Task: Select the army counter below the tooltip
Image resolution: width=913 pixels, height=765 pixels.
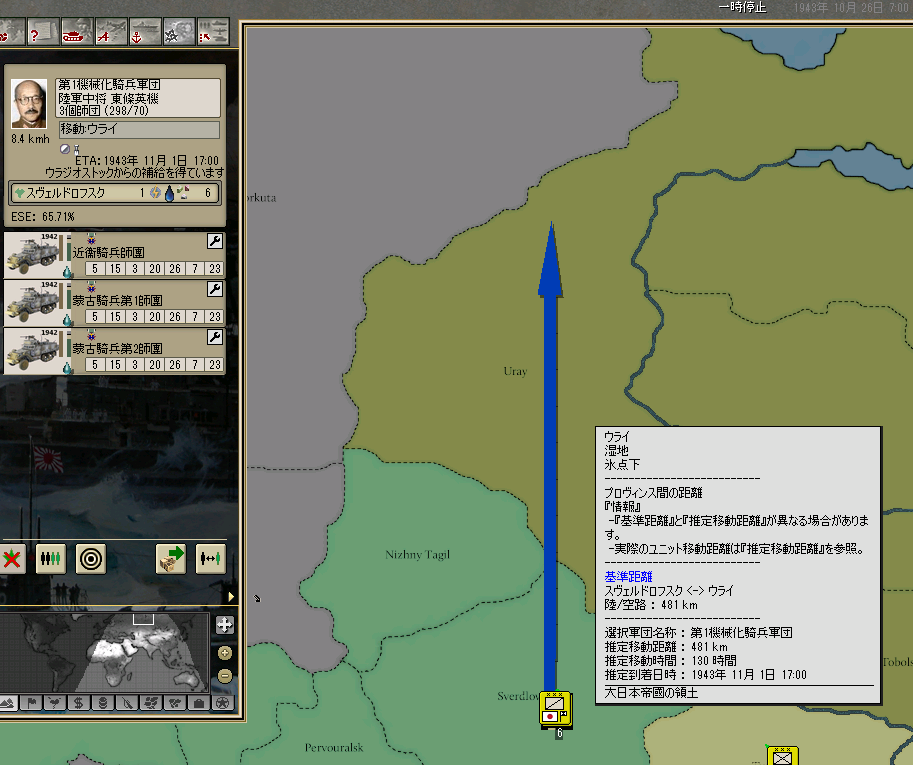Action: [782, 756]
